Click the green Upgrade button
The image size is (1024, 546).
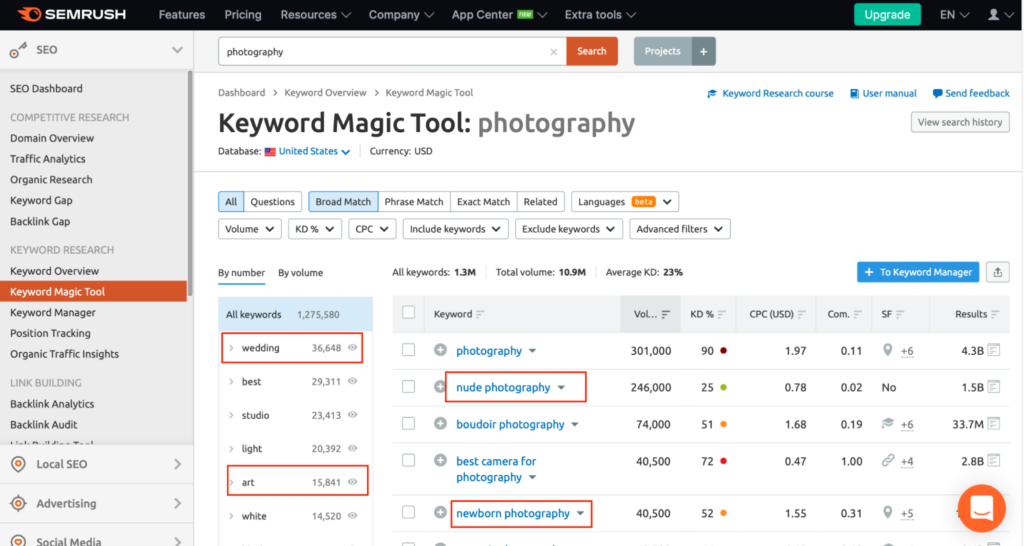[887, 14]
